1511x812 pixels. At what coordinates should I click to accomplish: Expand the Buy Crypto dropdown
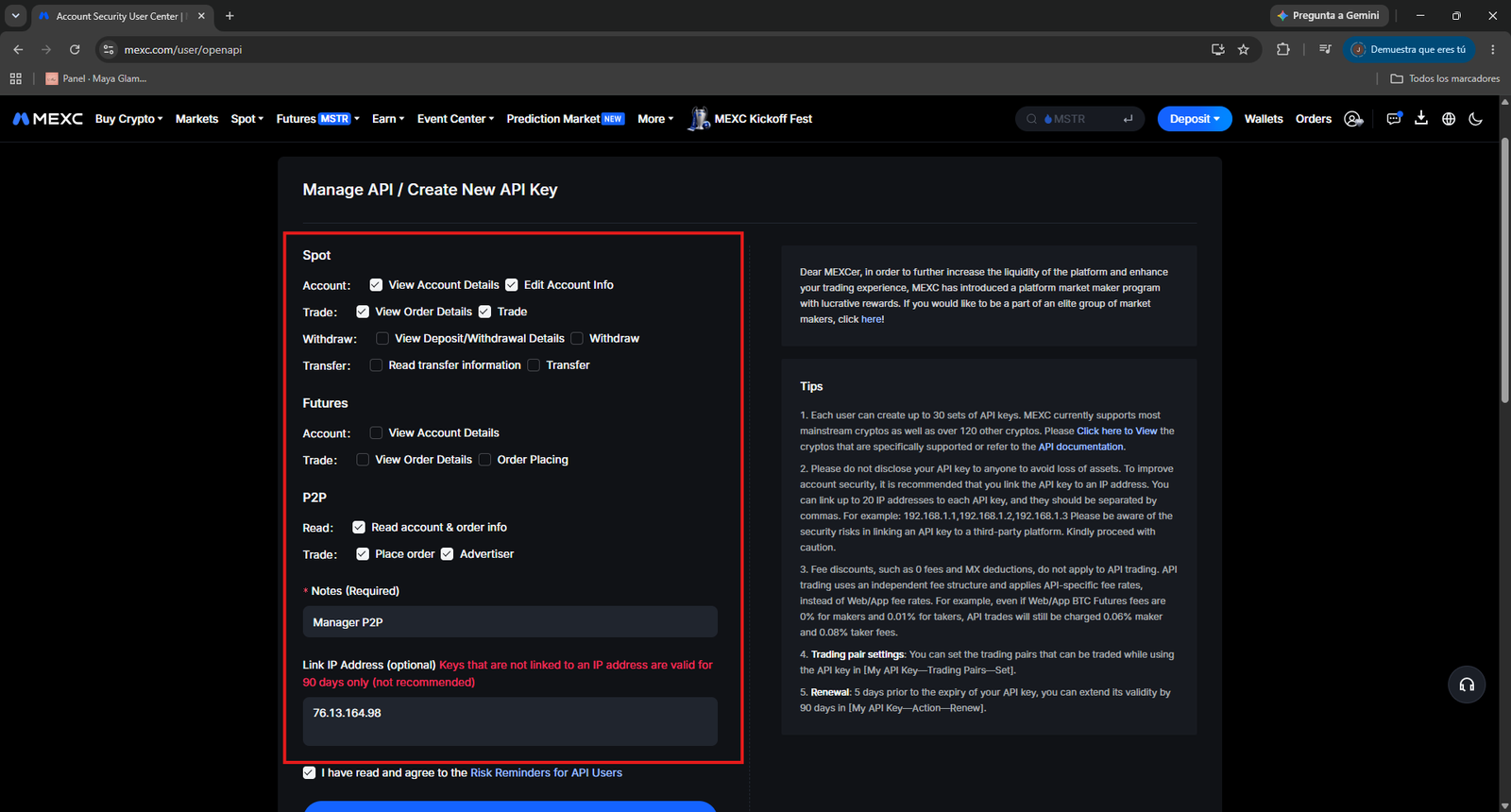(x=129, y=119)
